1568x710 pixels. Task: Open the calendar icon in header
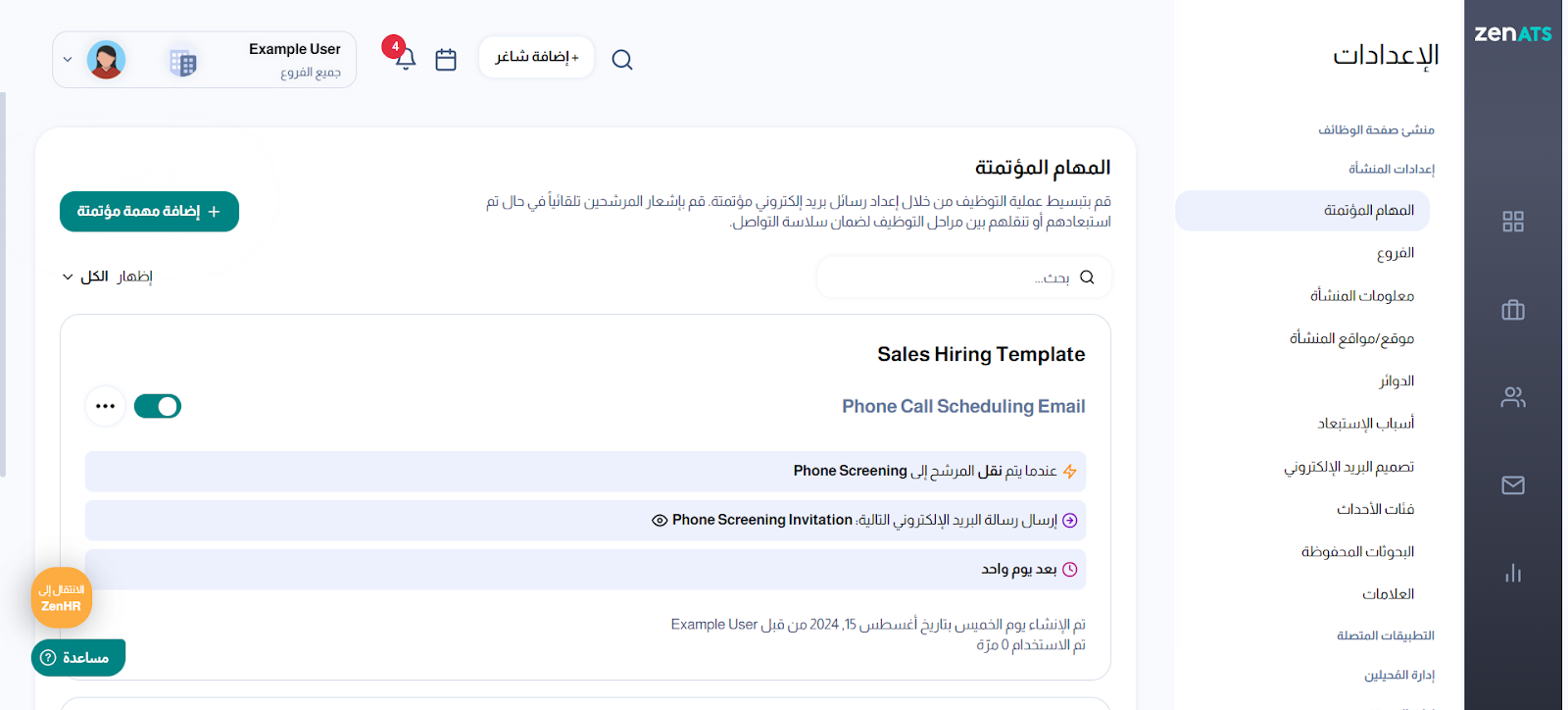click(446, 60)
